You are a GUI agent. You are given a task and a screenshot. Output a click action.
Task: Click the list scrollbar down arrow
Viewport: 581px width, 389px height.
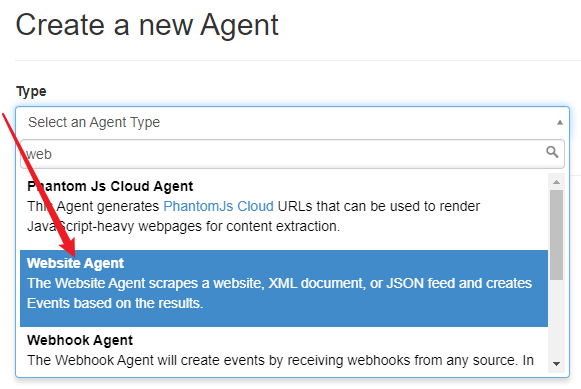[x=556, y=364]
